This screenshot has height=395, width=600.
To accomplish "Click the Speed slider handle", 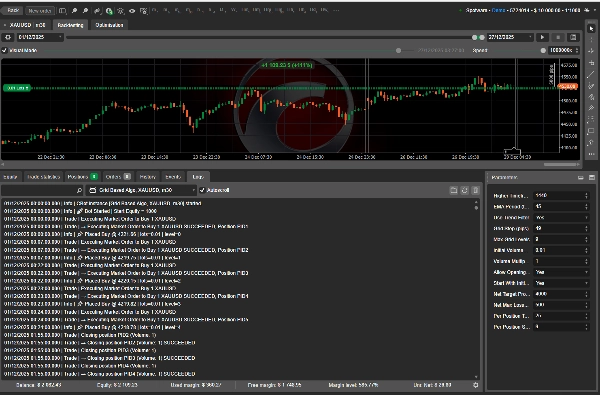I will coord(543,50).
